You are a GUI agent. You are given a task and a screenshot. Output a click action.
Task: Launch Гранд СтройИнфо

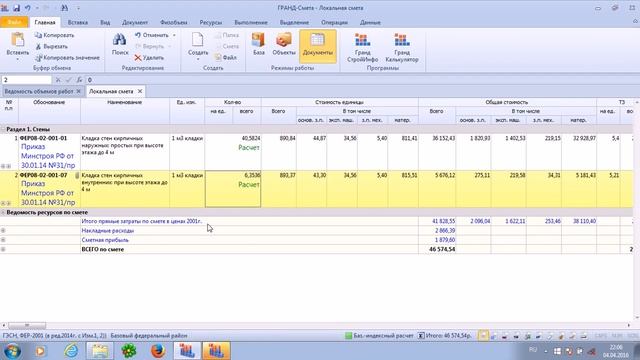362,47
